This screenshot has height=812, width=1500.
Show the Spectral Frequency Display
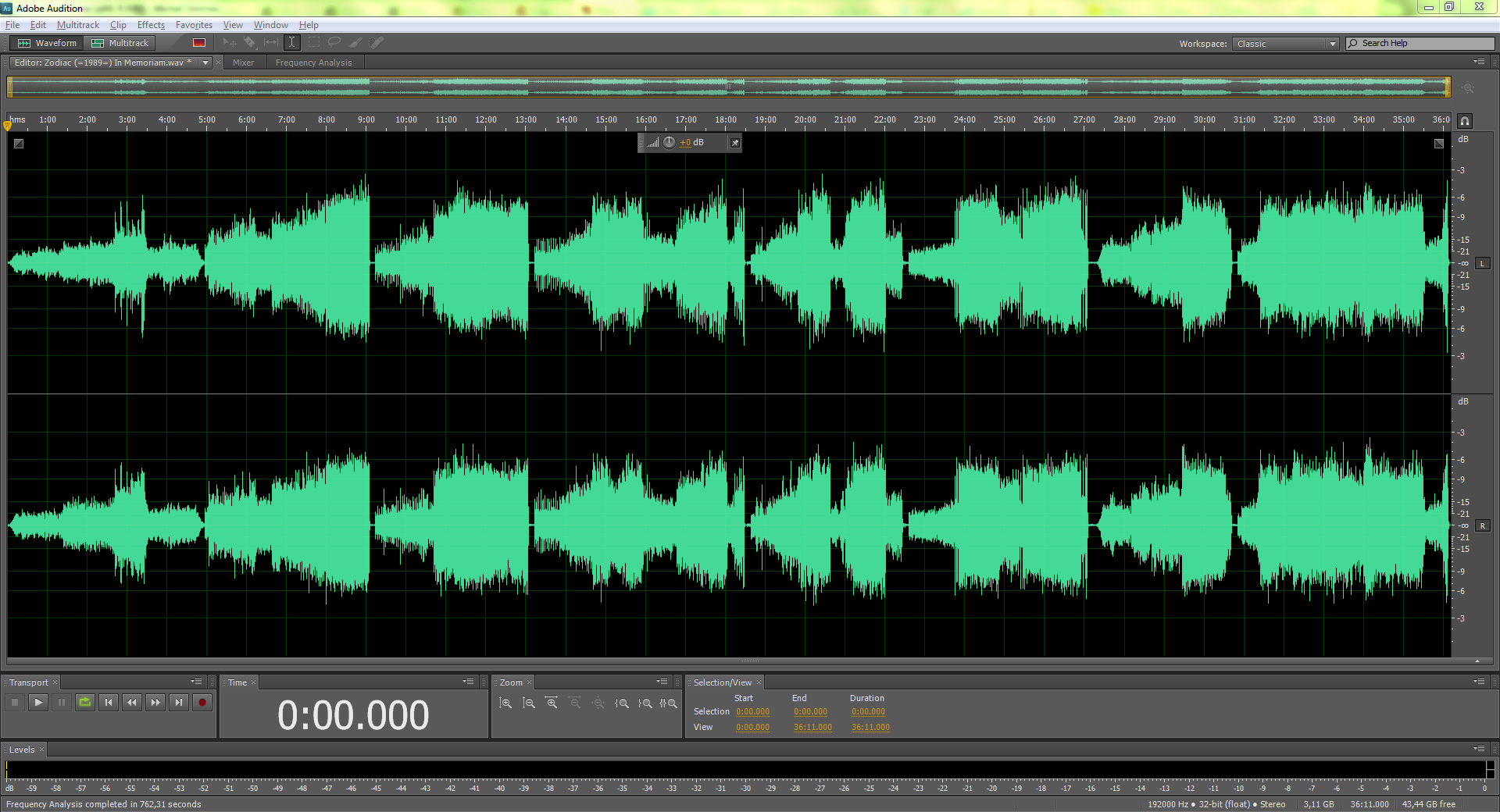(x=199, y=43)
